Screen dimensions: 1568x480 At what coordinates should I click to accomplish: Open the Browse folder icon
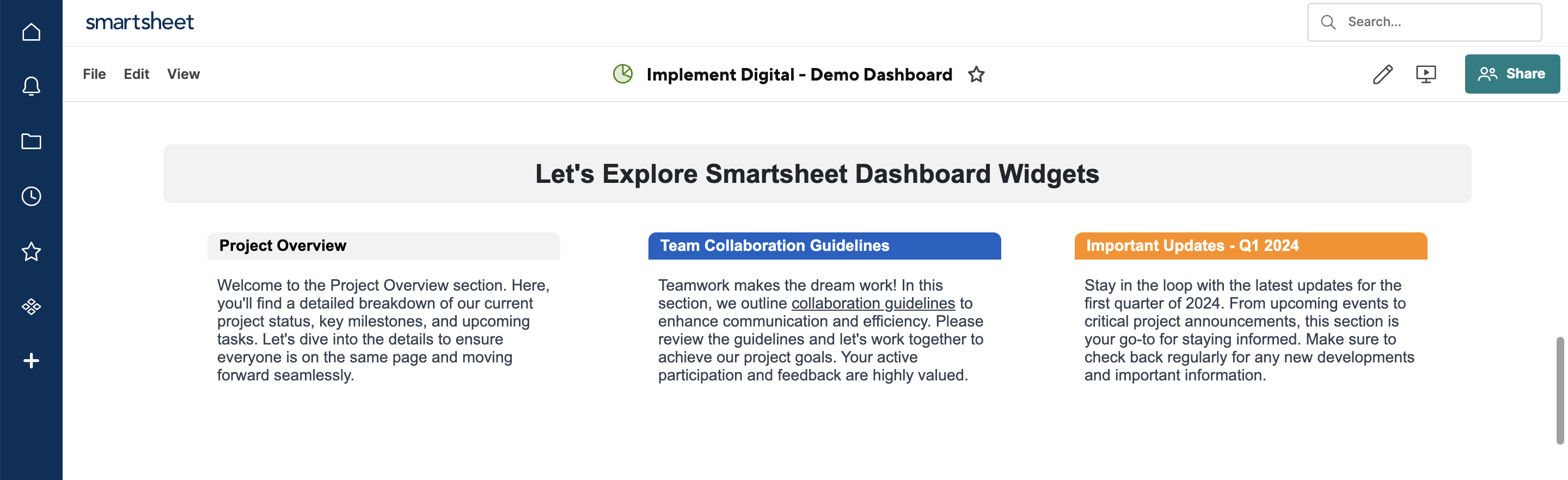point(31,141)
